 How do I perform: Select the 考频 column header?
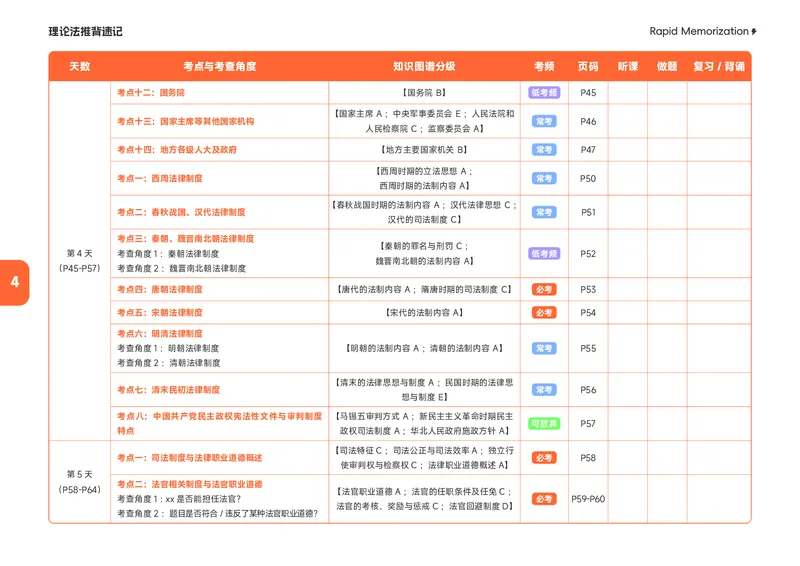point(544,66)
